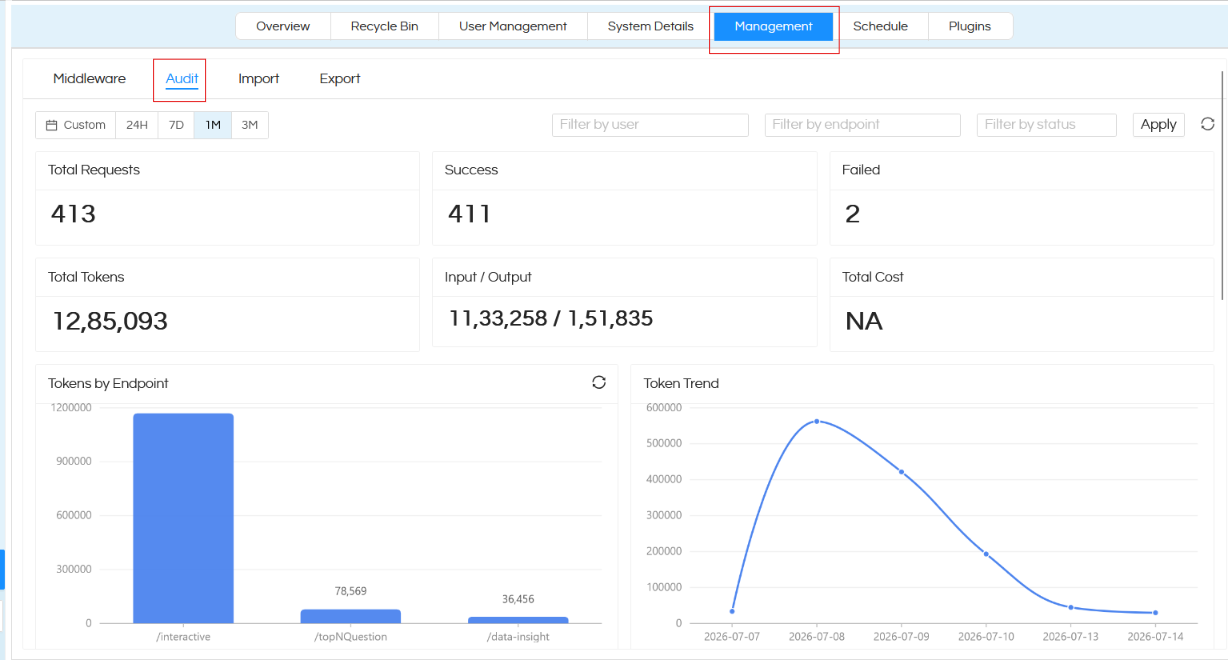This screenshot has width=1228, height=660.
Task: Go to the User Management tab
Action: pos(513,26)
